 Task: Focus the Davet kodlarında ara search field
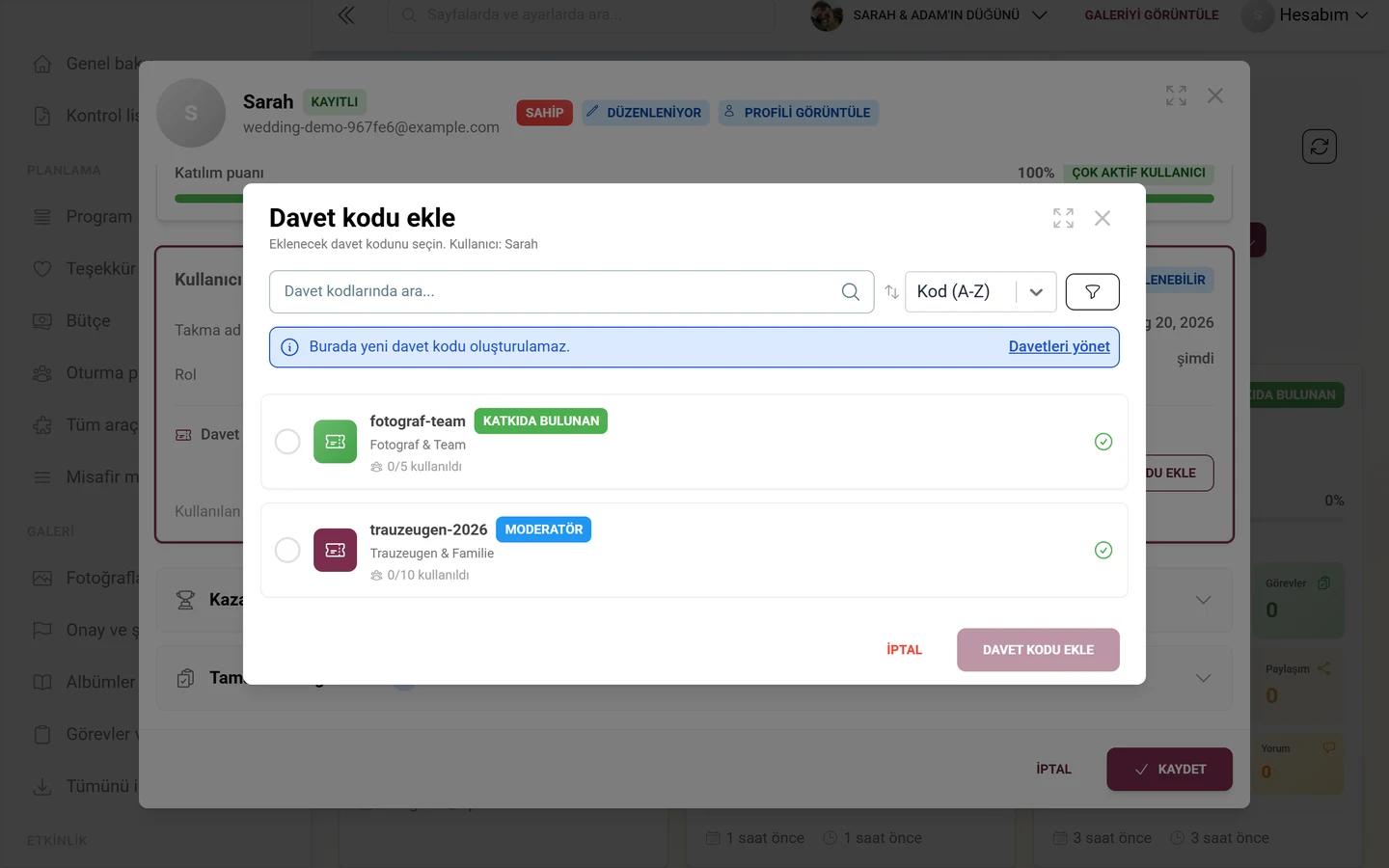572,291
